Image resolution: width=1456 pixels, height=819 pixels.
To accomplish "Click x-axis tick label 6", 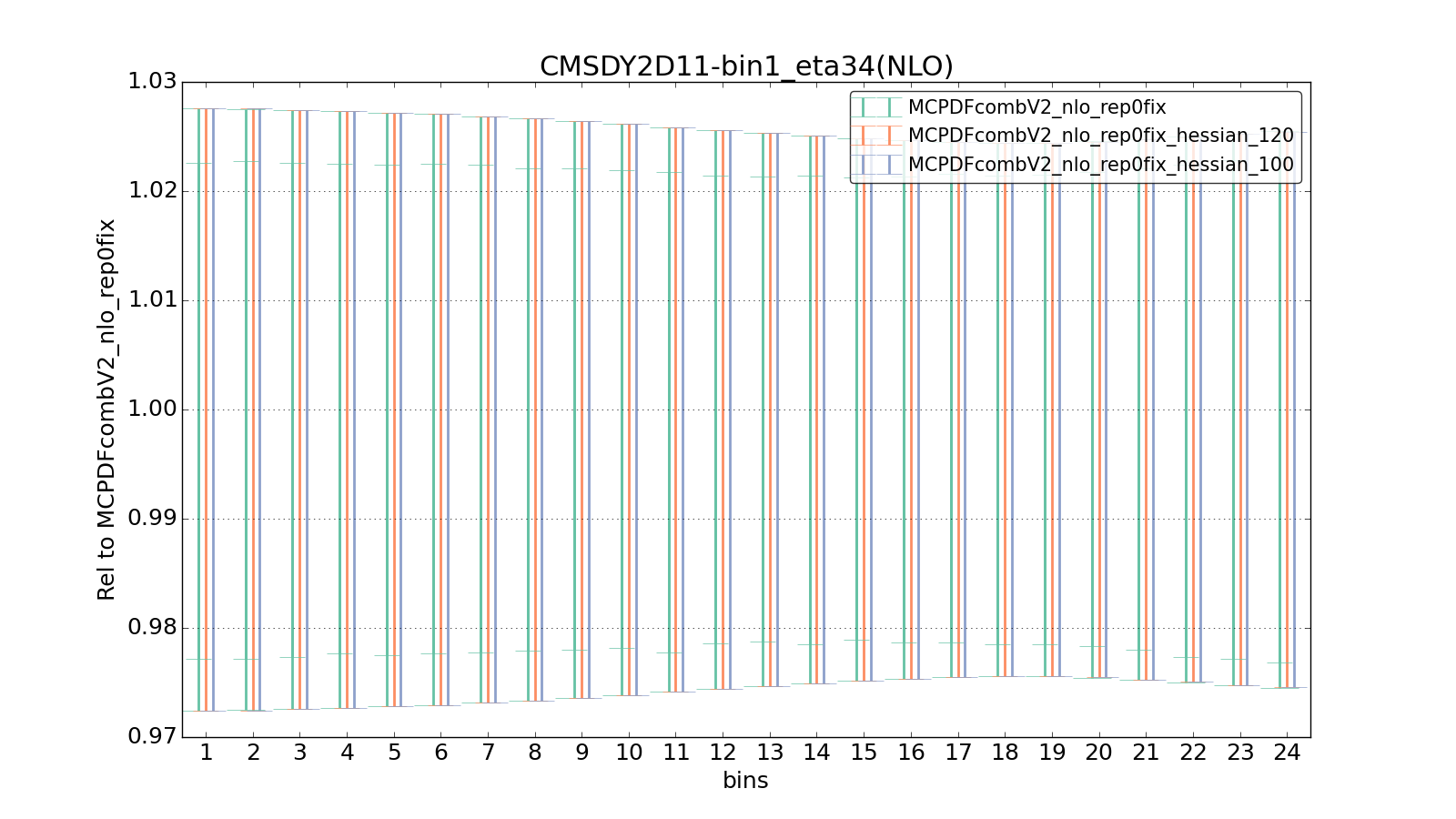I will pyautogui.click(x=441, y=753).
